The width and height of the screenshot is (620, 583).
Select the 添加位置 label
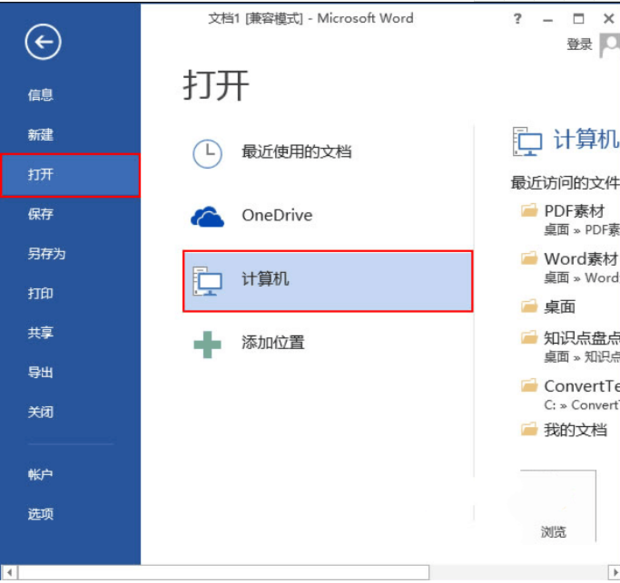coord(273,343)
